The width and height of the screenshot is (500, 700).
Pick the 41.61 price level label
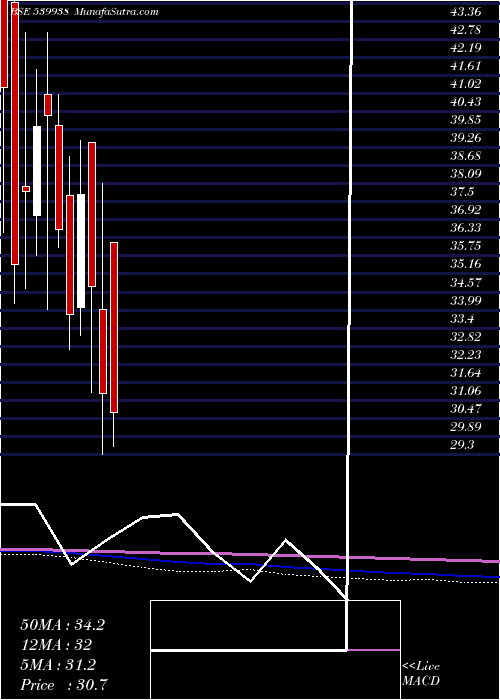(x=466, y=66)
